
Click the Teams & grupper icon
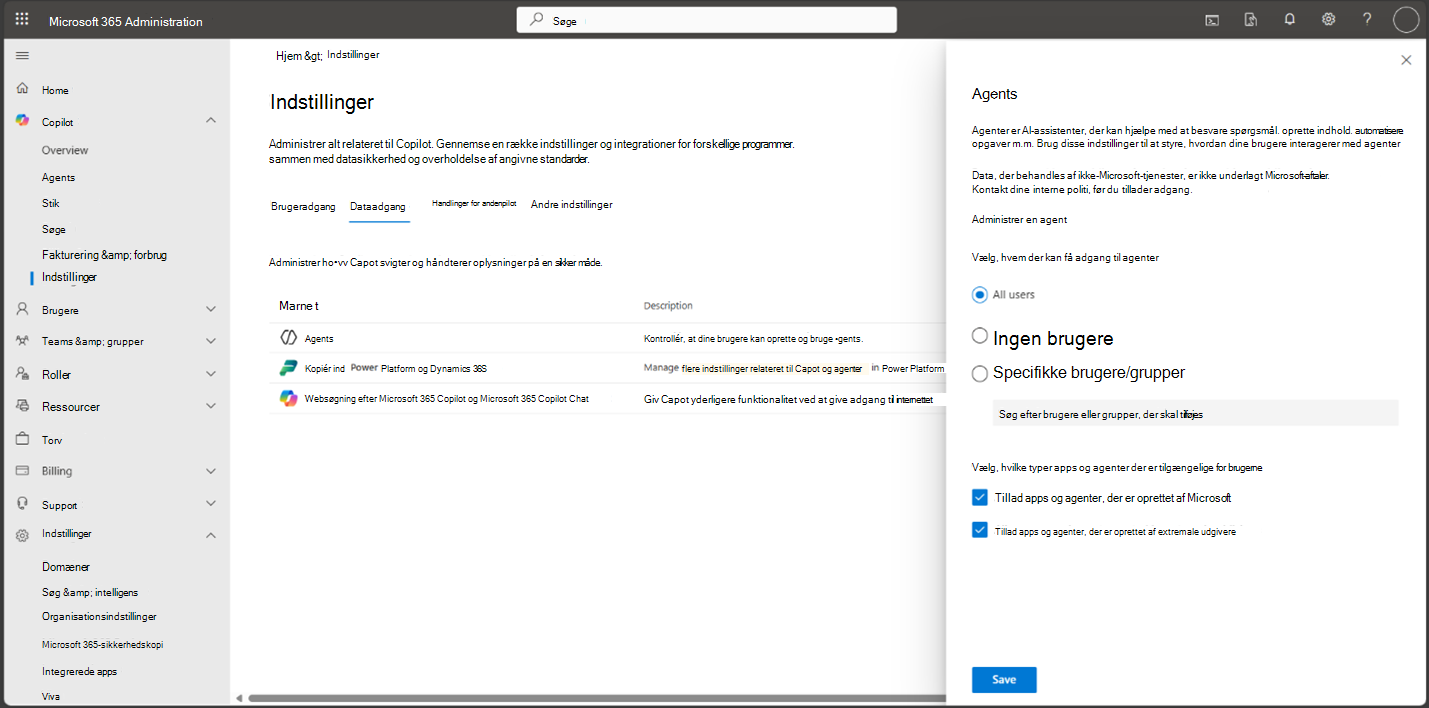tap(22, 341)
